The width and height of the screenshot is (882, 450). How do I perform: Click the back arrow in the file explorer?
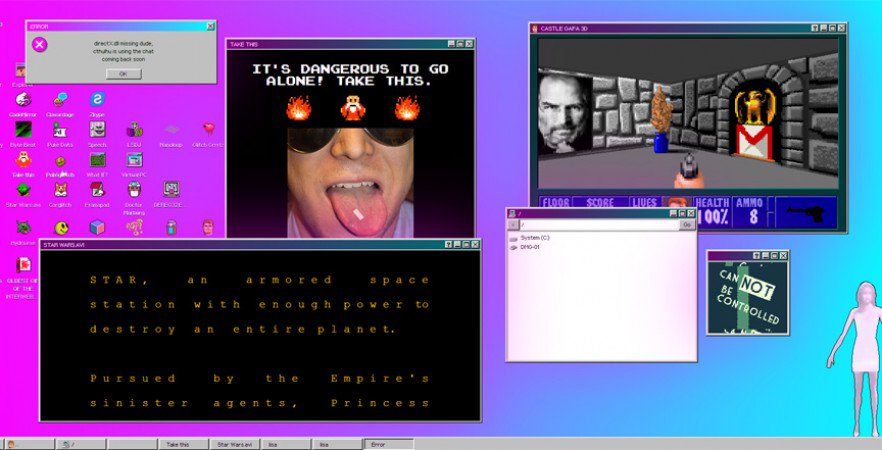click(513, 224)
